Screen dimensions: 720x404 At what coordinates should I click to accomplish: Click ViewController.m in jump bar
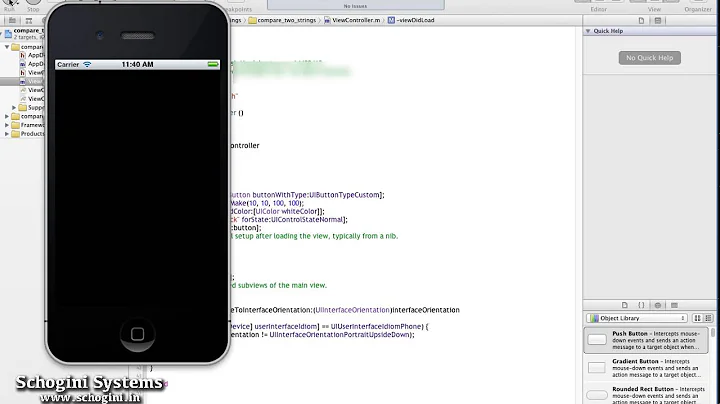pos(352,20)
